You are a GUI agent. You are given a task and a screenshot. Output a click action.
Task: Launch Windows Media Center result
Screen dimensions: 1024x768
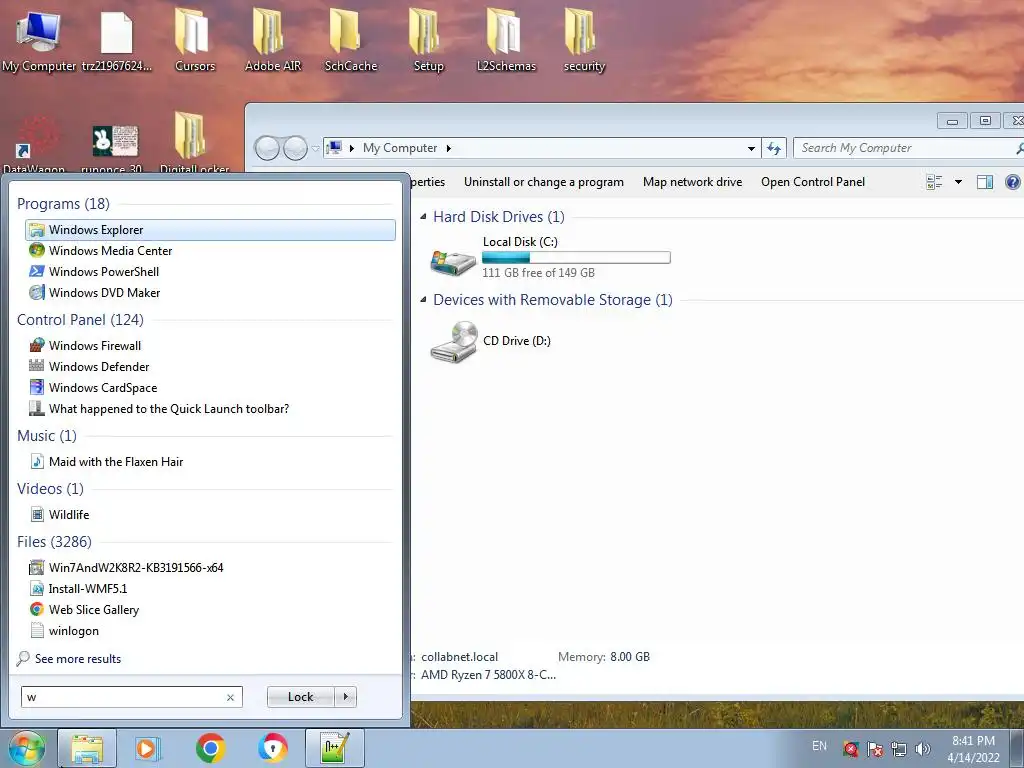210,251
